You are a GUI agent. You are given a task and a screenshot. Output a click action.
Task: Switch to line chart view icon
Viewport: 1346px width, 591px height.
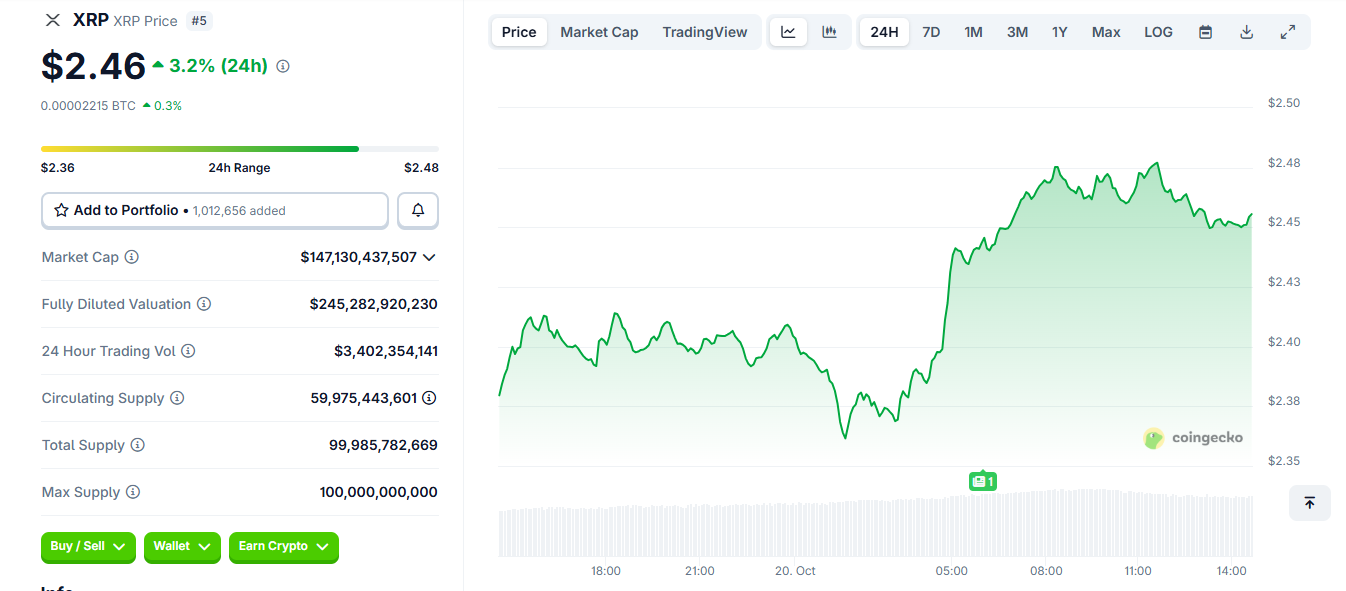coord(788,32)
